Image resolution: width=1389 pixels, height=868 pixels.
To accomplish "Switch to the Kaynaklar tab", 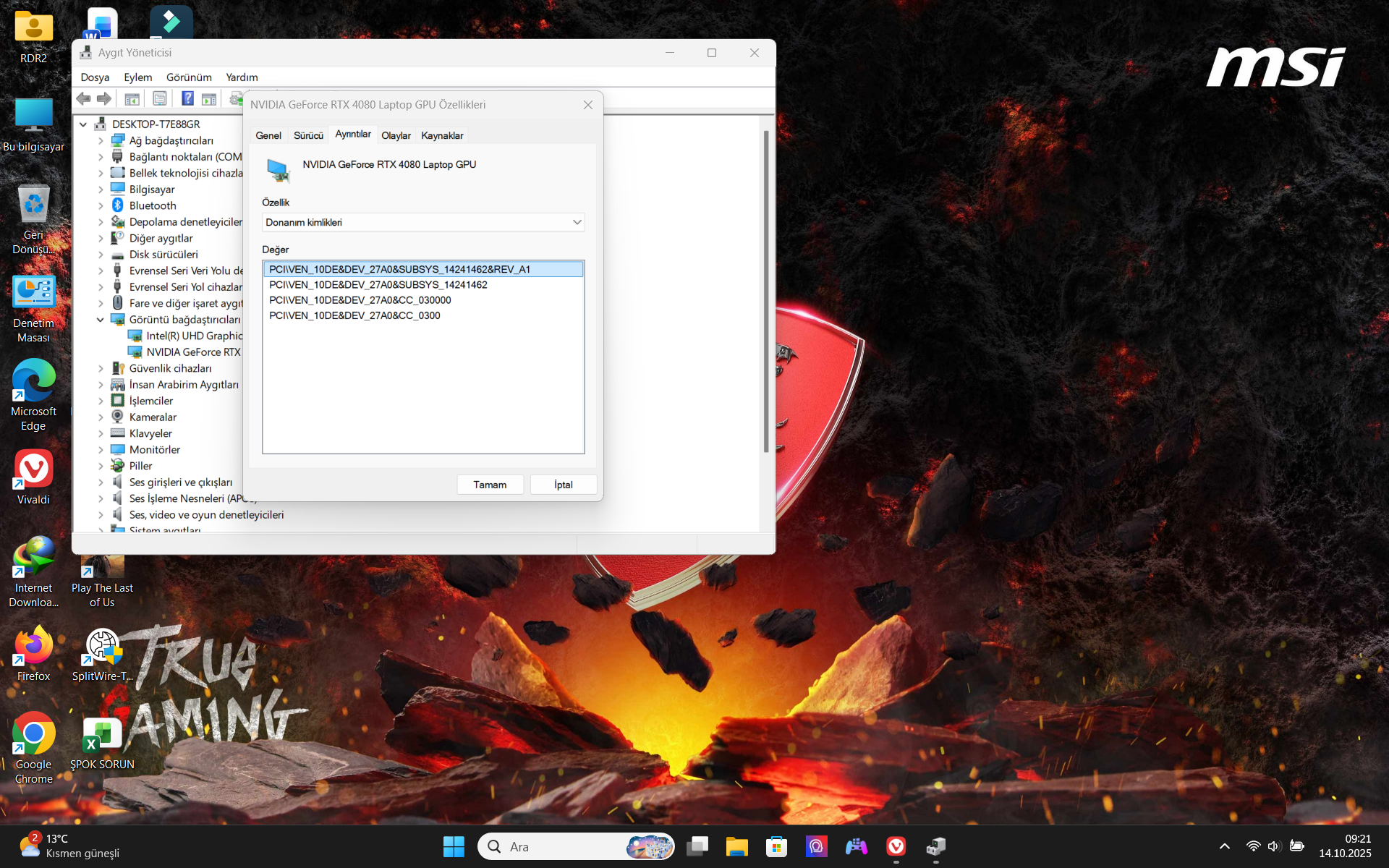I will pos(442,135).
